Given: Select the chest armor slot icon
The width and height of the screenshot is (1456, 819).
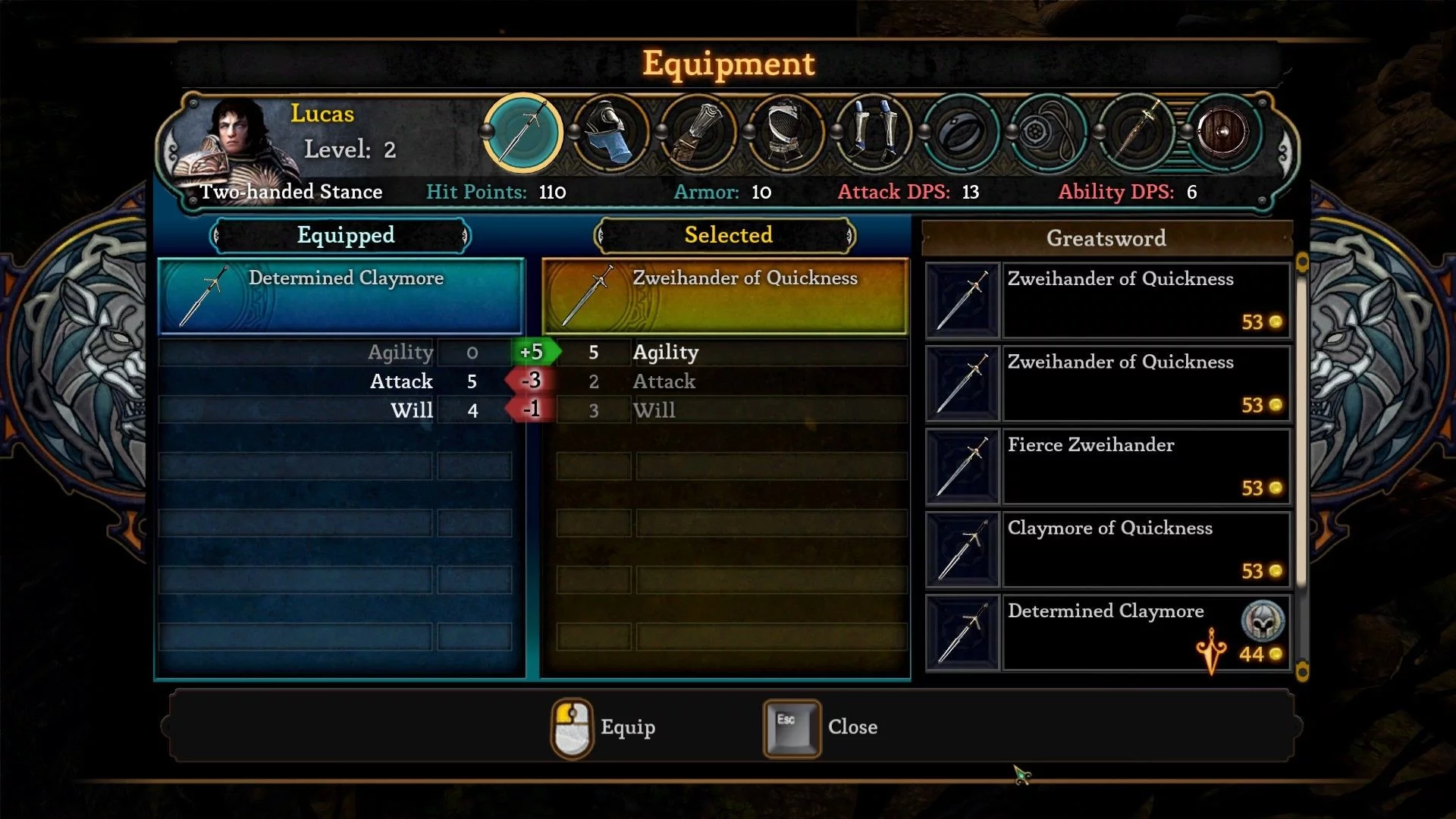Looking at the screenshot, I should [786, 133].
